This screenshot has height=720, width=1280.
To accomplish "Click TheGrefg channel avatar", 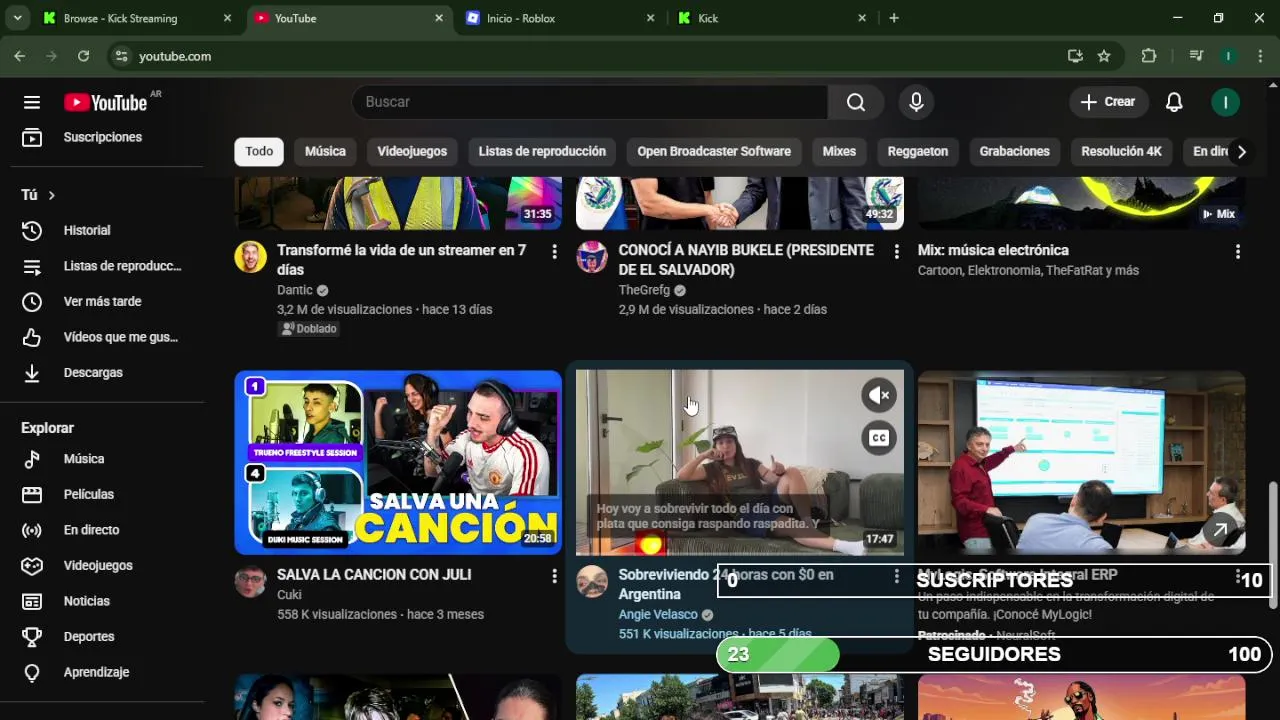I will [592, 257].
